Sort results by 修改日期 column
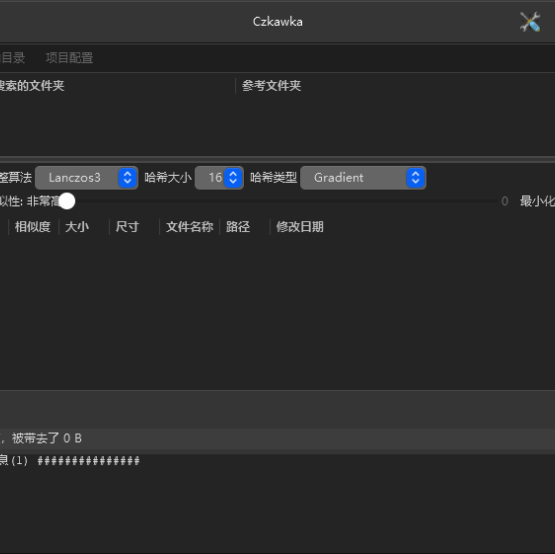 point(300,227)
